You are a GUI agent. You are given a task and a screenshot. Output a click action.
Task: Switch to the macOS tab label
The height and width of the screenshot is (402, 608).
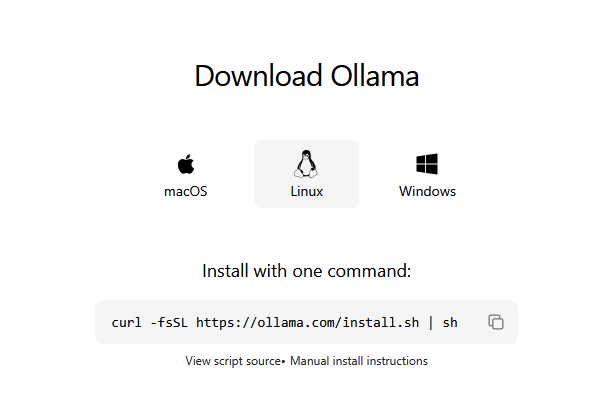[186, 192]
